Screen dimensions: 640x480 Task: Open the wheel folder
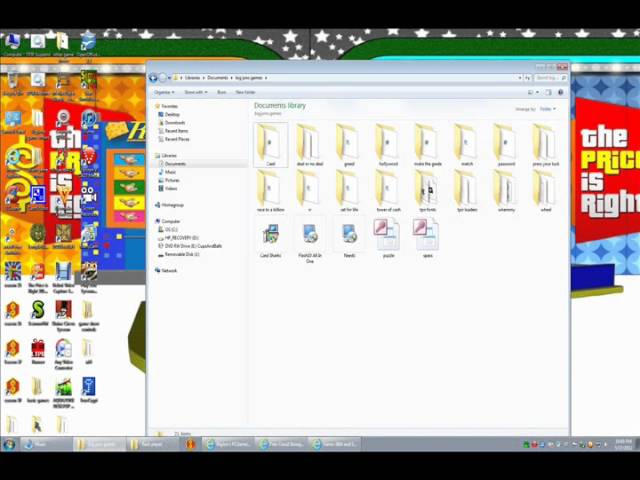(x=545, y=191)
